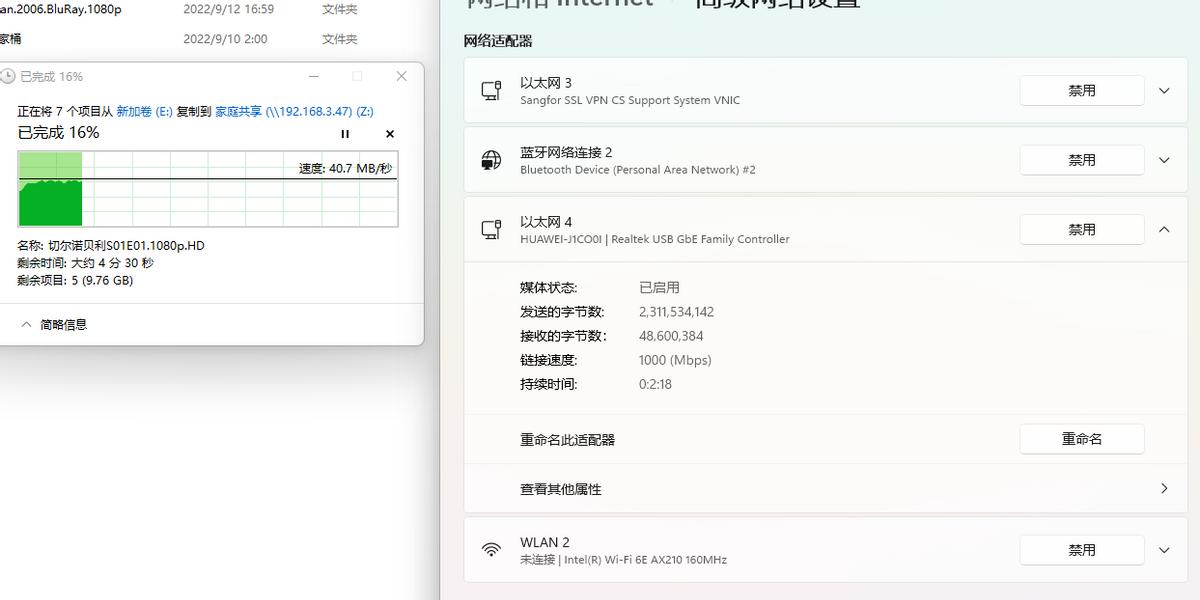Click the Wi-Fi icon next to WLAN 2
Viewport: 1200px width, 600px height.
point(491,549)
